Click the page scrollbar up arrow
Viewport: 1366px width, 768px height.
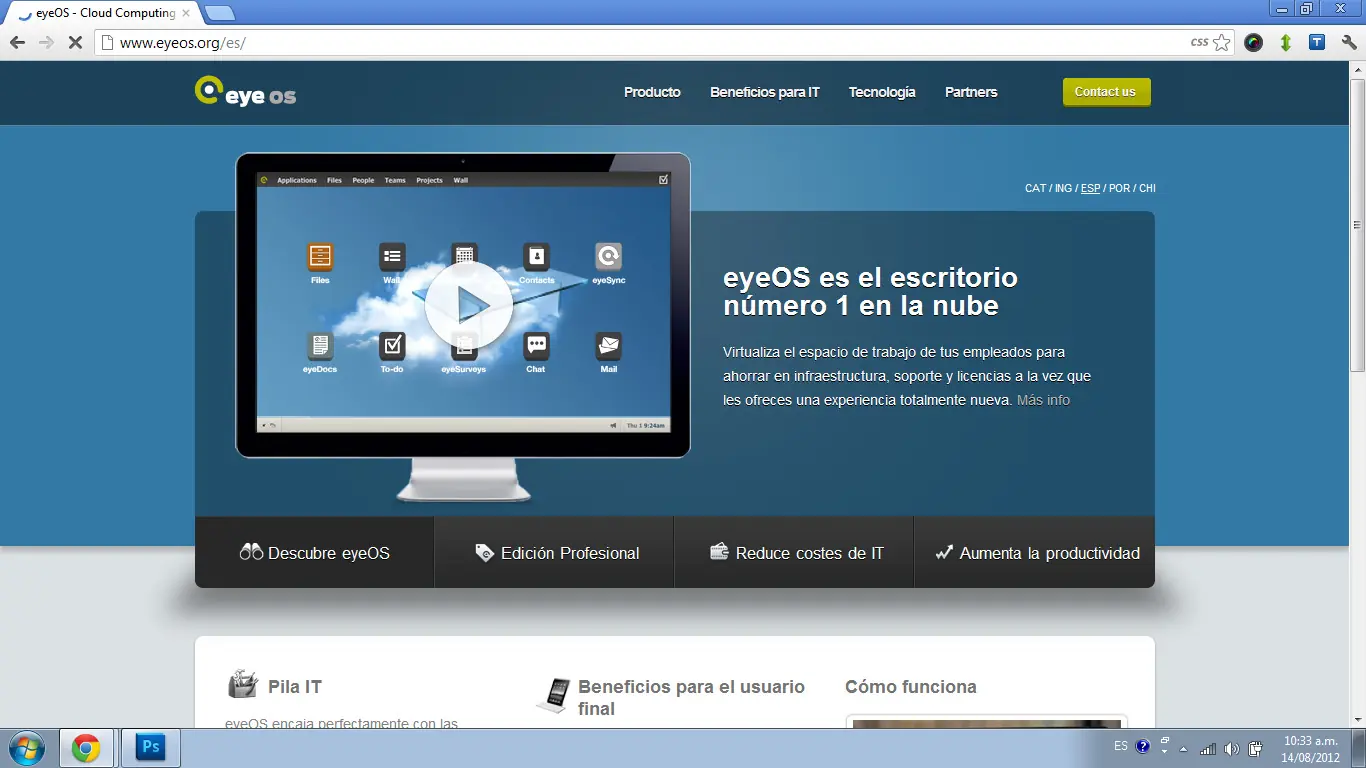1357,68
